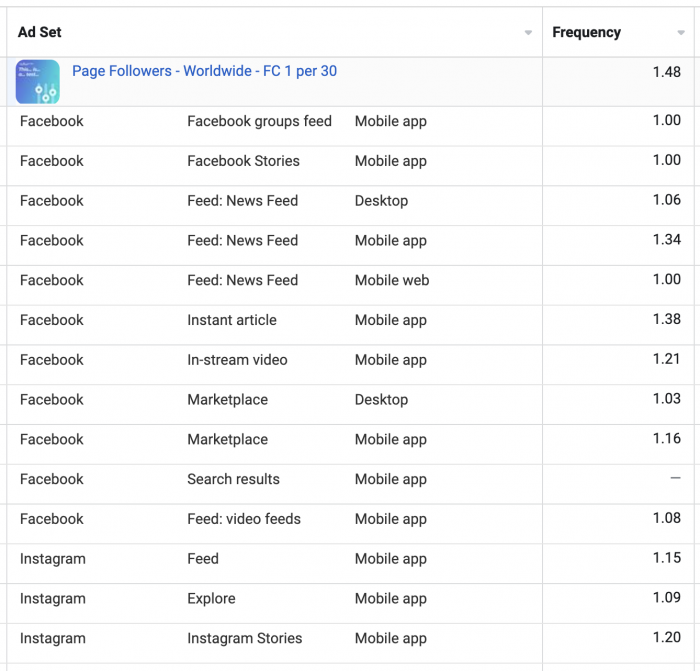Click Instagram in the Feed row

pyautogui.click(x=53, y=559)
